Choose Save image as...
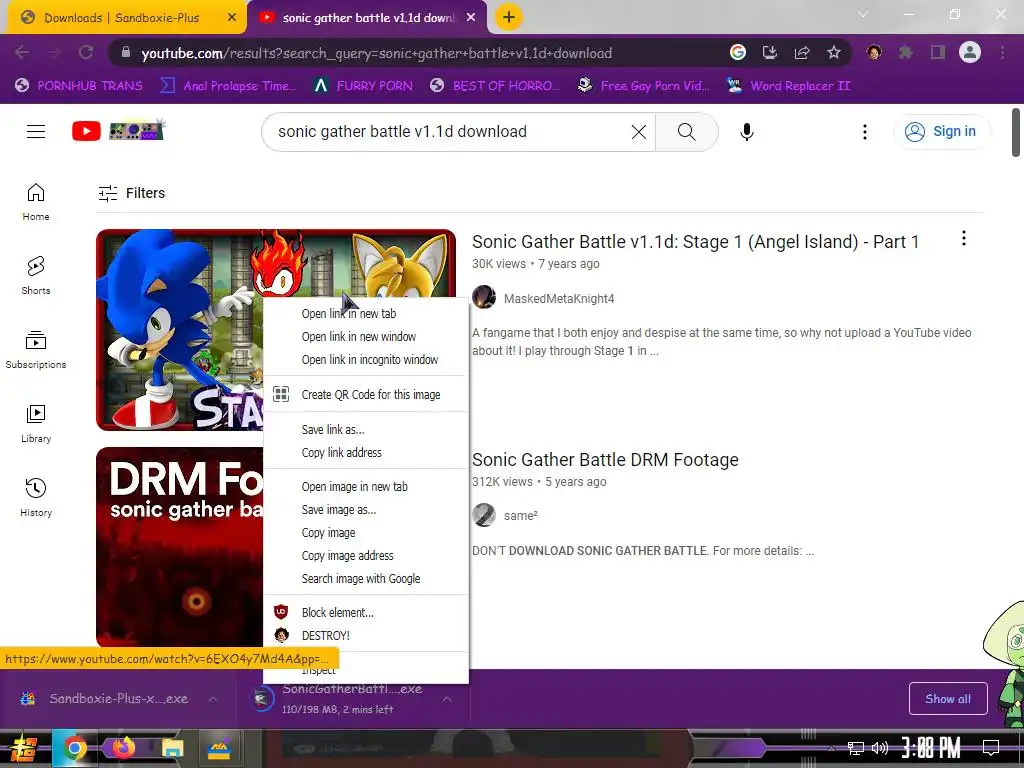 click(366, 509)
